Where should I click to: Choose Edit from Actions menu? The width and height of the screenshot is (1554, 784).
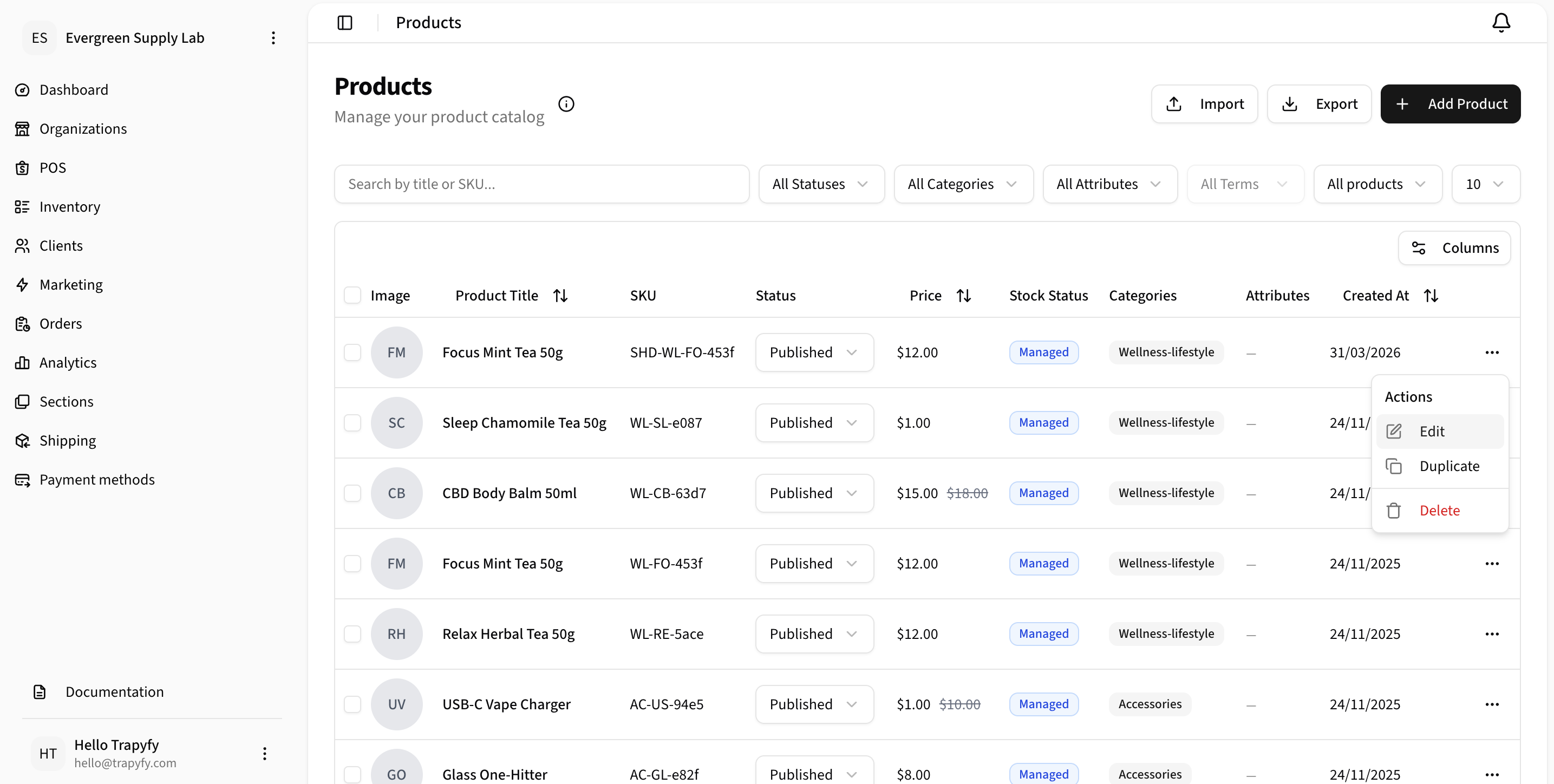tap(1439, 431)
